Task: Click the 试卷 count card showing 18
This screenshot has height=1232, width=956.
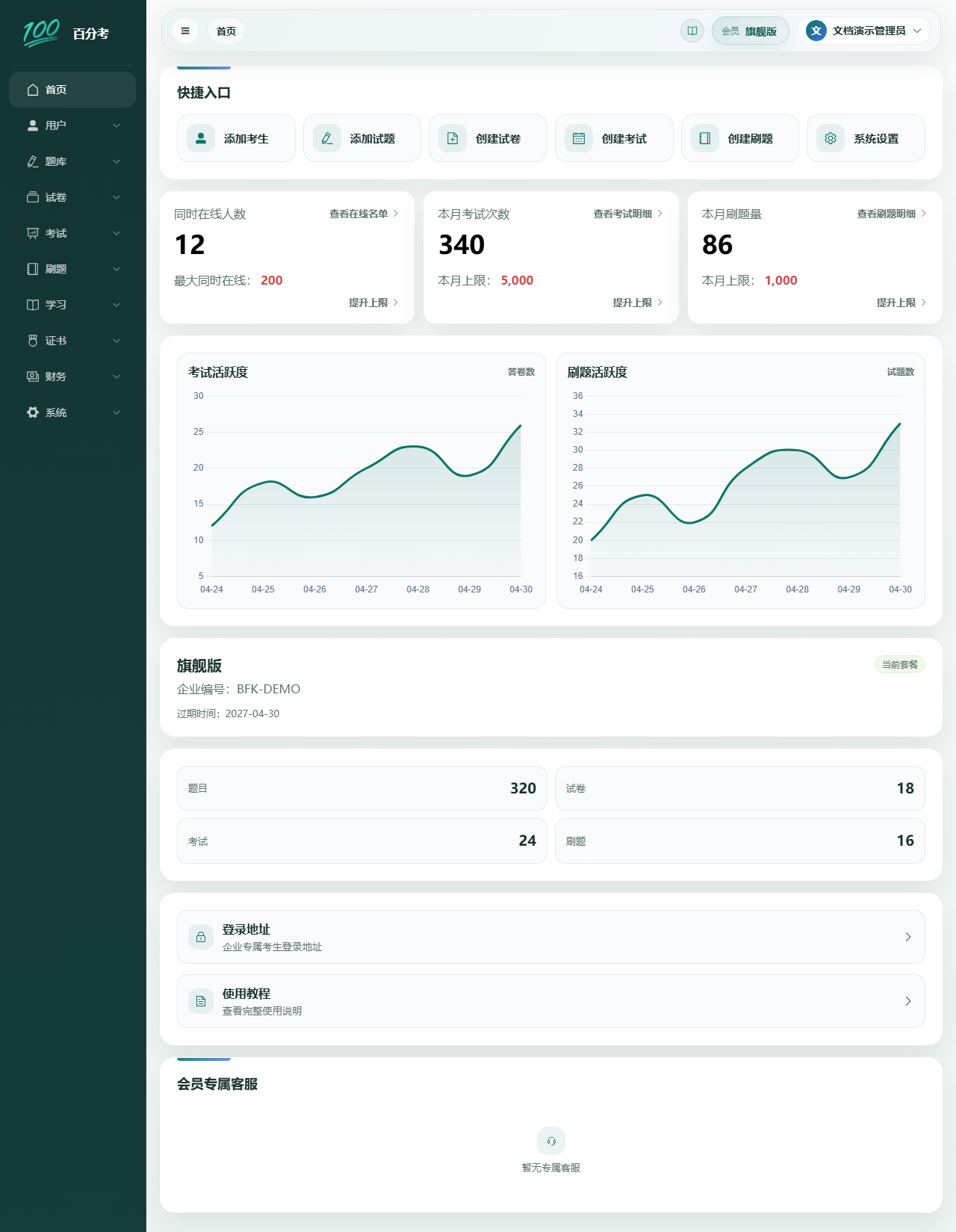Action: [x=739, y=788]
